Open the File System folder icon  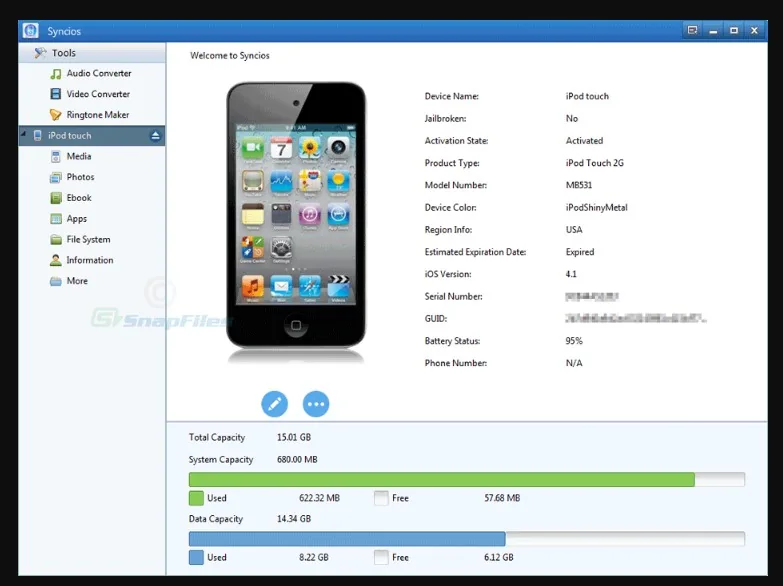[56, 240]
